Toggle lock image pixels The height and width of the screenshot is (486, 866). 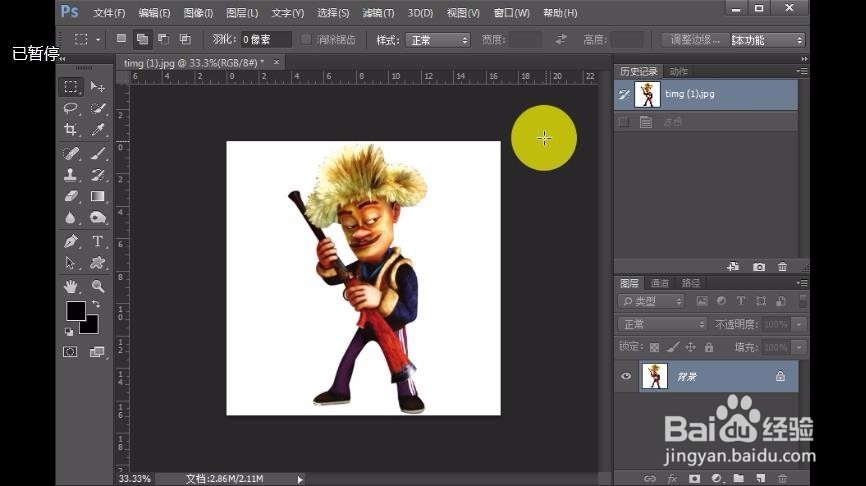(x=673, y=347)
